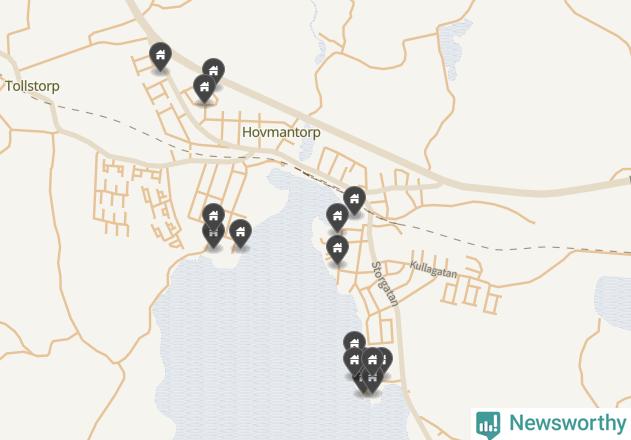Click the house marker just below the highway marker
This screenshot has height=440, width=631.
204,88
